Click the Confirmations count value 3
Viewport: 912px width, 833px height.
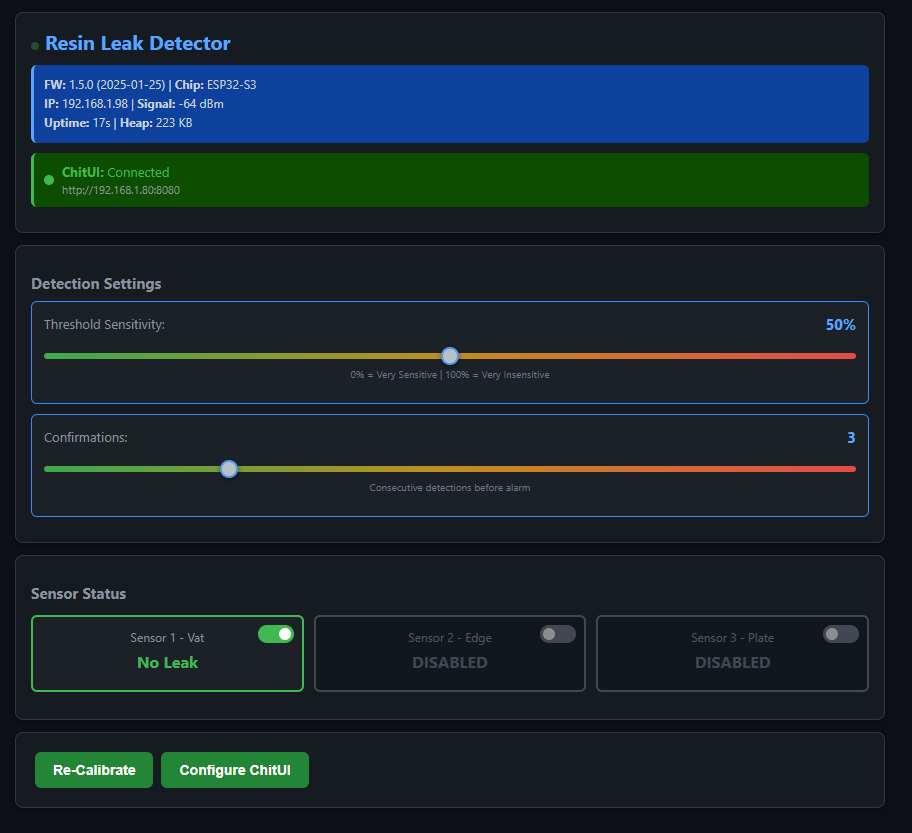[851, 438]
